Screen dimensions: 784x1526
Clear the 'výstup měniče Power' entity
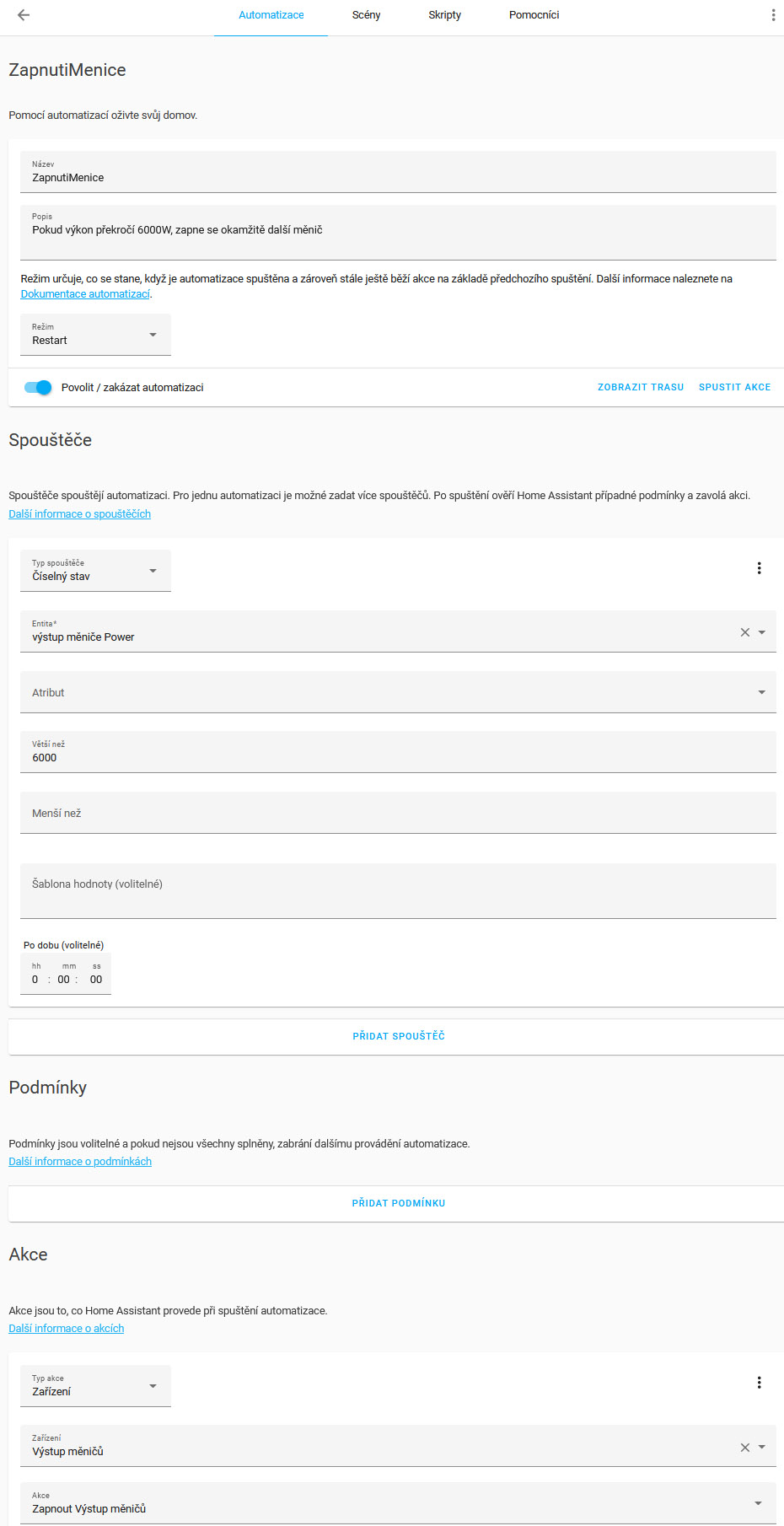pos(744,632)
